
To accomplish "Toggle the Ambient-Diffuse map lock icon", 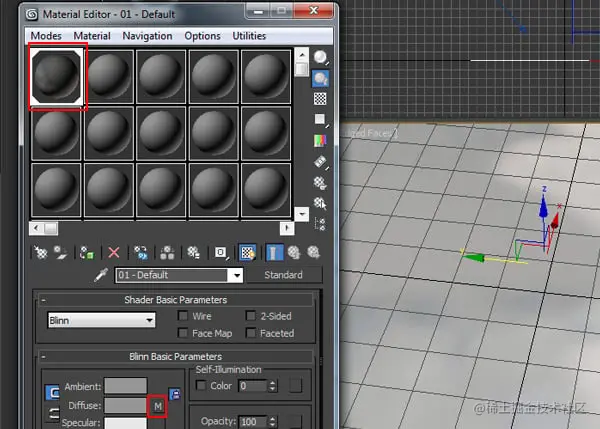I will [174, 394].
